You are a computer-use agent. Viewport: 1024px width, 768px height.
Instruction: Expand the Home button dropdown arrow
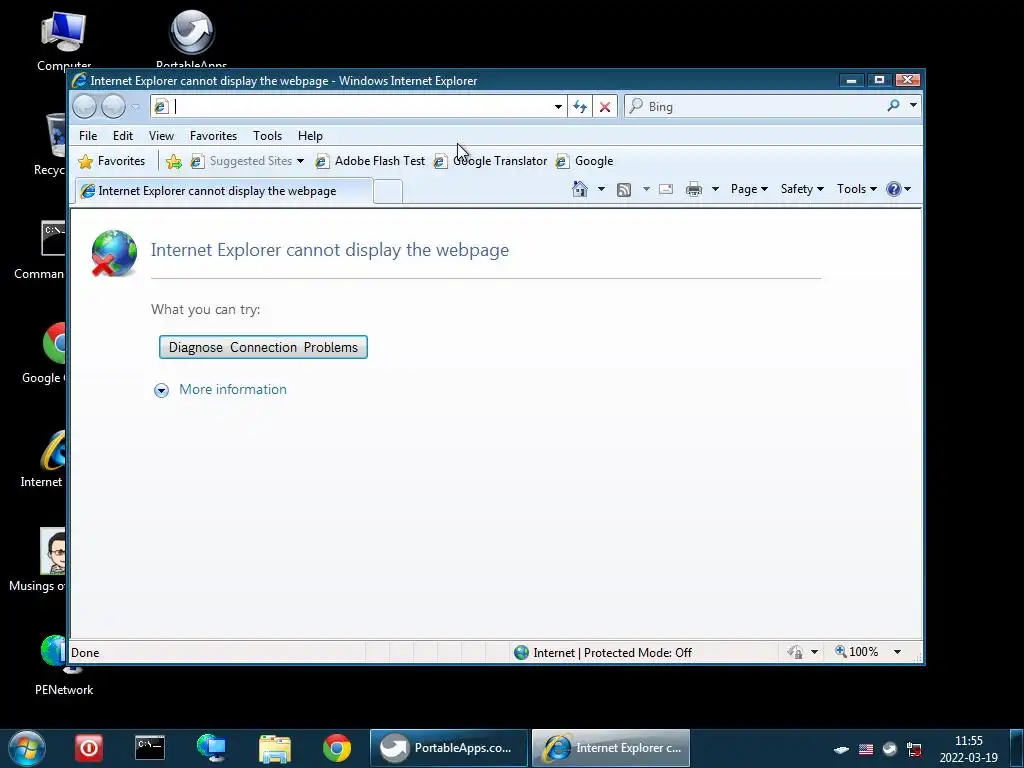click(x=601, y=189)
